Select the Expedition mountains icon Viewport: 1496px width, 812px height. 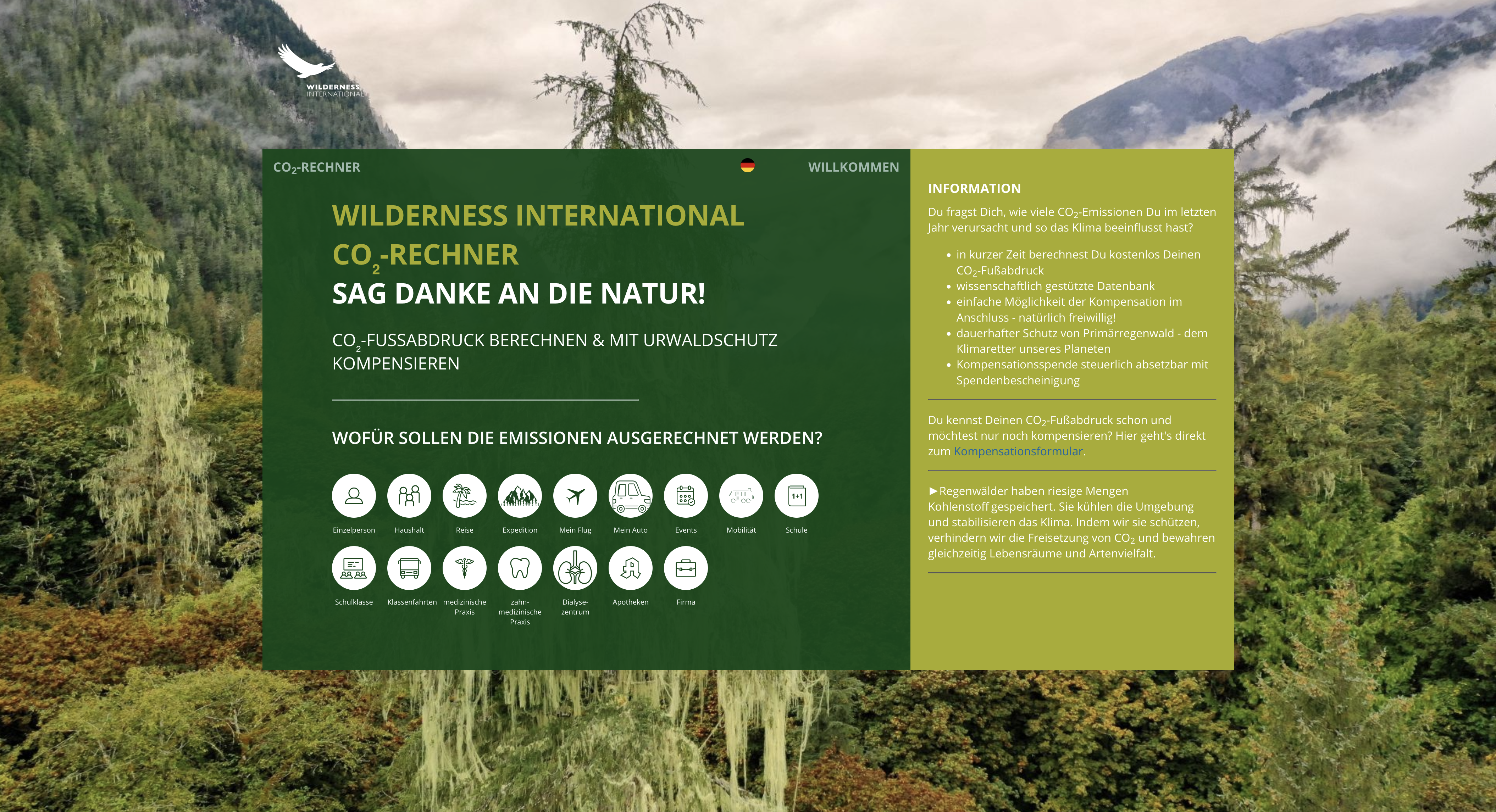click(x=520, y=496)
